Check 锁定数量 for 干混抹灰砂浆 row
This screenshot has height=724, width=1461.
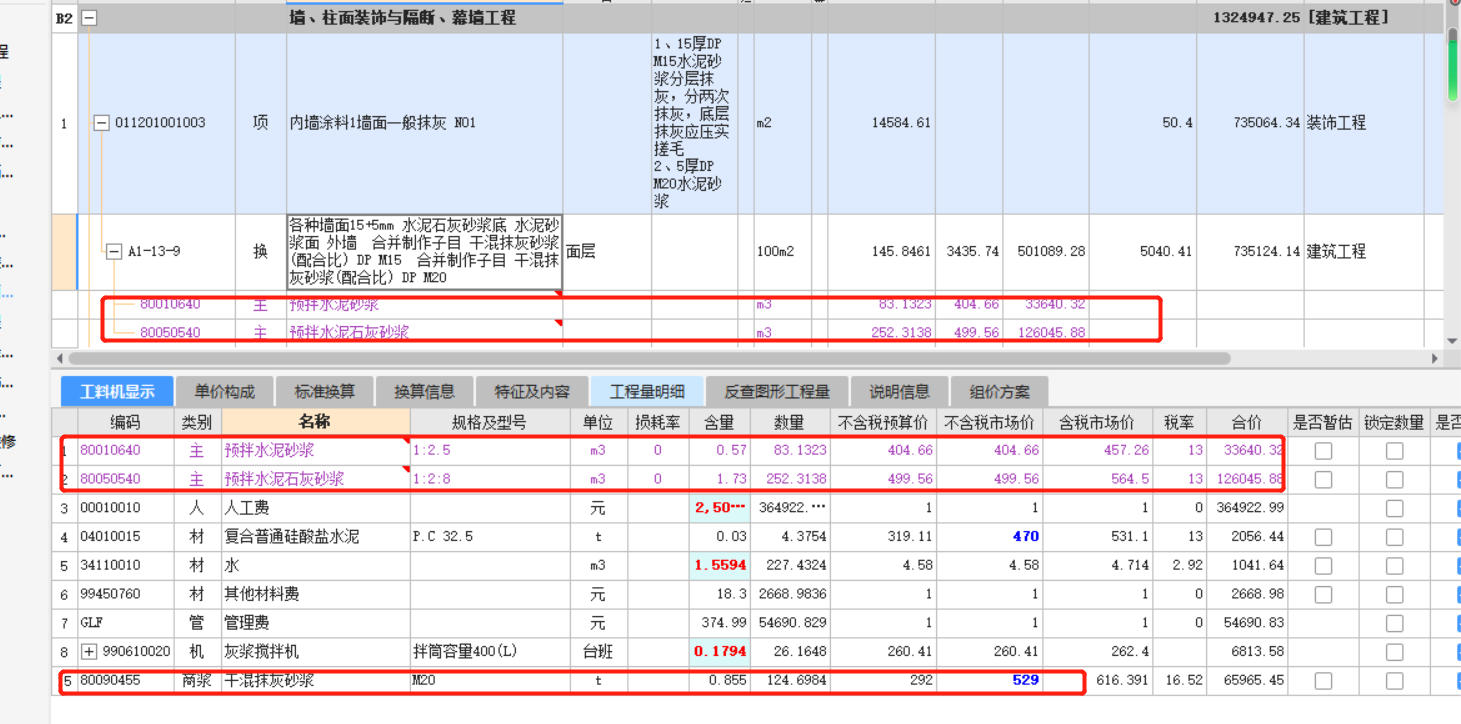click(1394, 681)
